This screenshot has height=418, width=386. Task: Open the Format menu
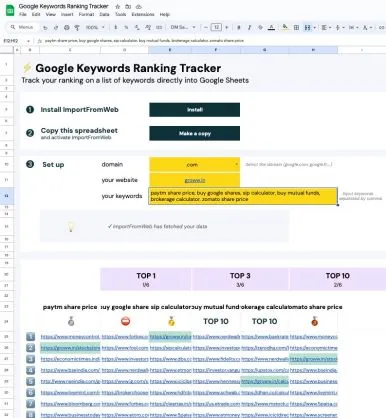tap(86, 14)
